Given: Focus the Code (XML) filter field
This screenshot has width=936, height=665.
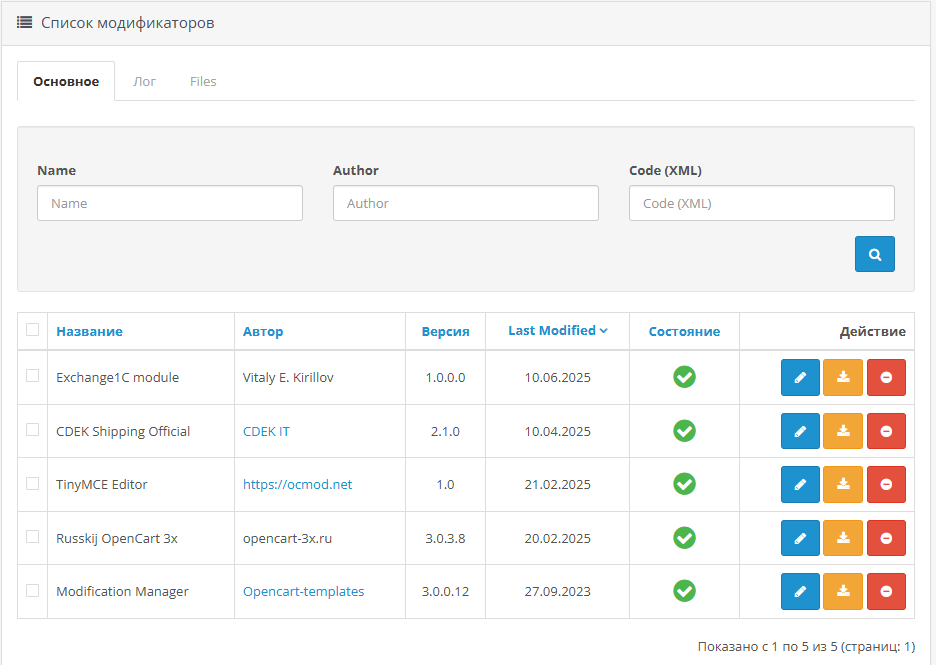Looking at the screenshot, I should coord(761,203).
